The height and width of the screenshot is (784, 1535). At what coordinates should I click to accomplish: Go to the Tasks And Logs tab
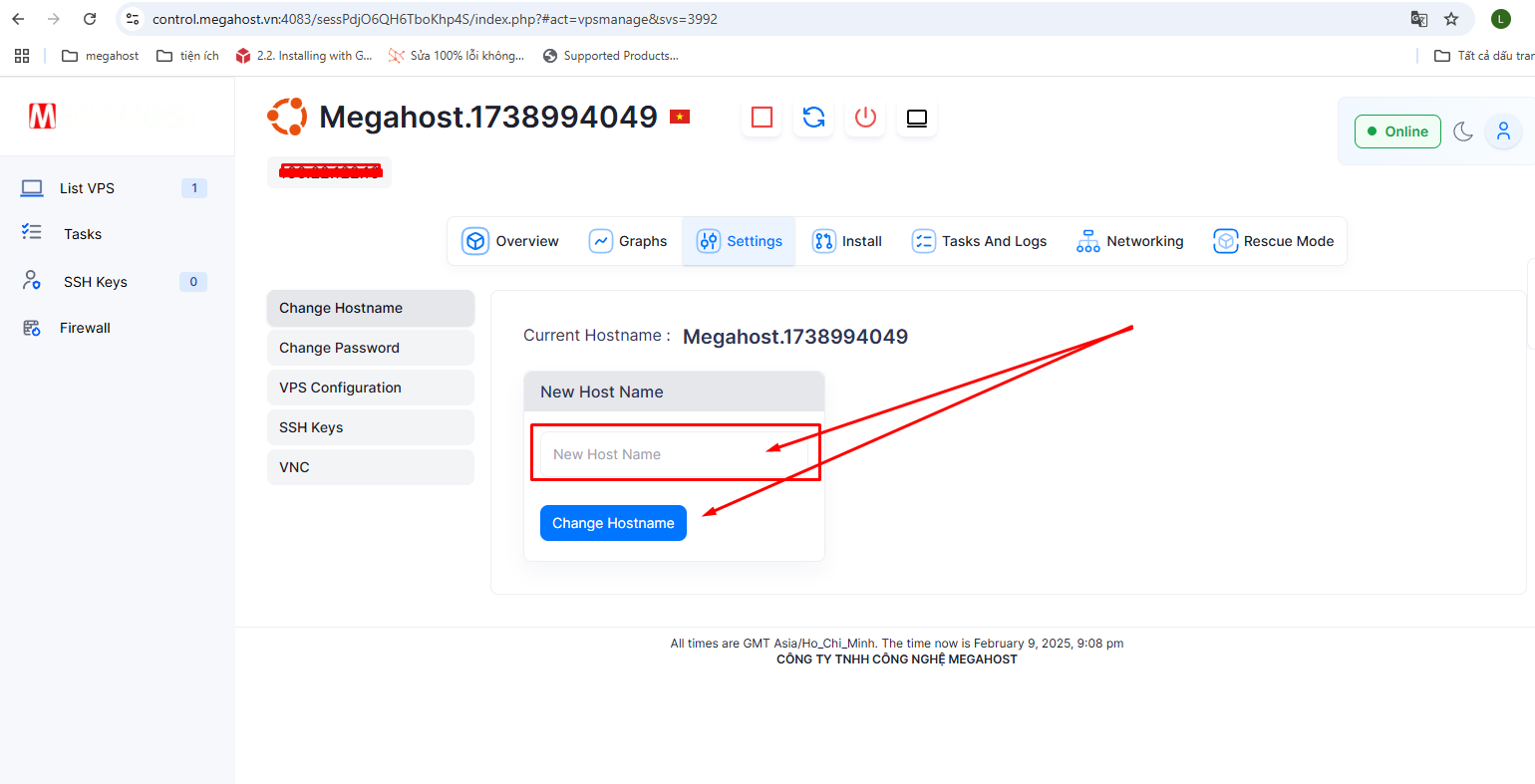979,241
